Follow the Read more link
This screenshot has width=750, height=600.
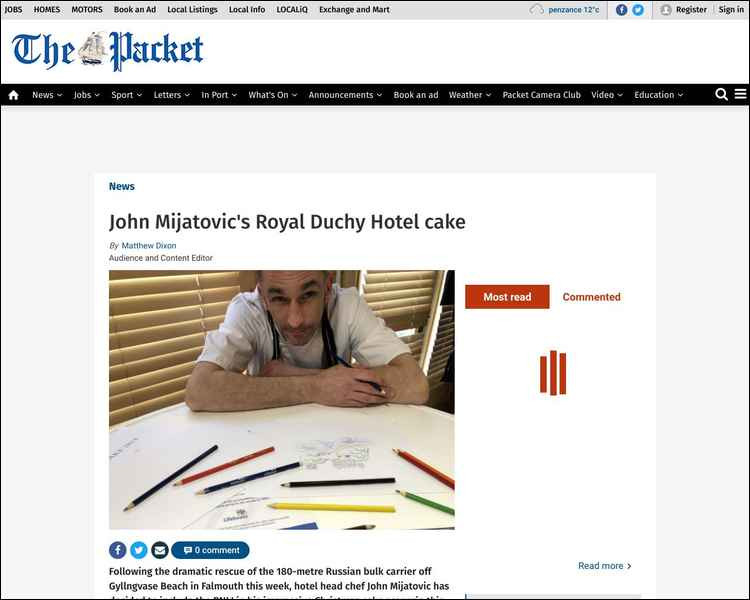pos(605,566)
